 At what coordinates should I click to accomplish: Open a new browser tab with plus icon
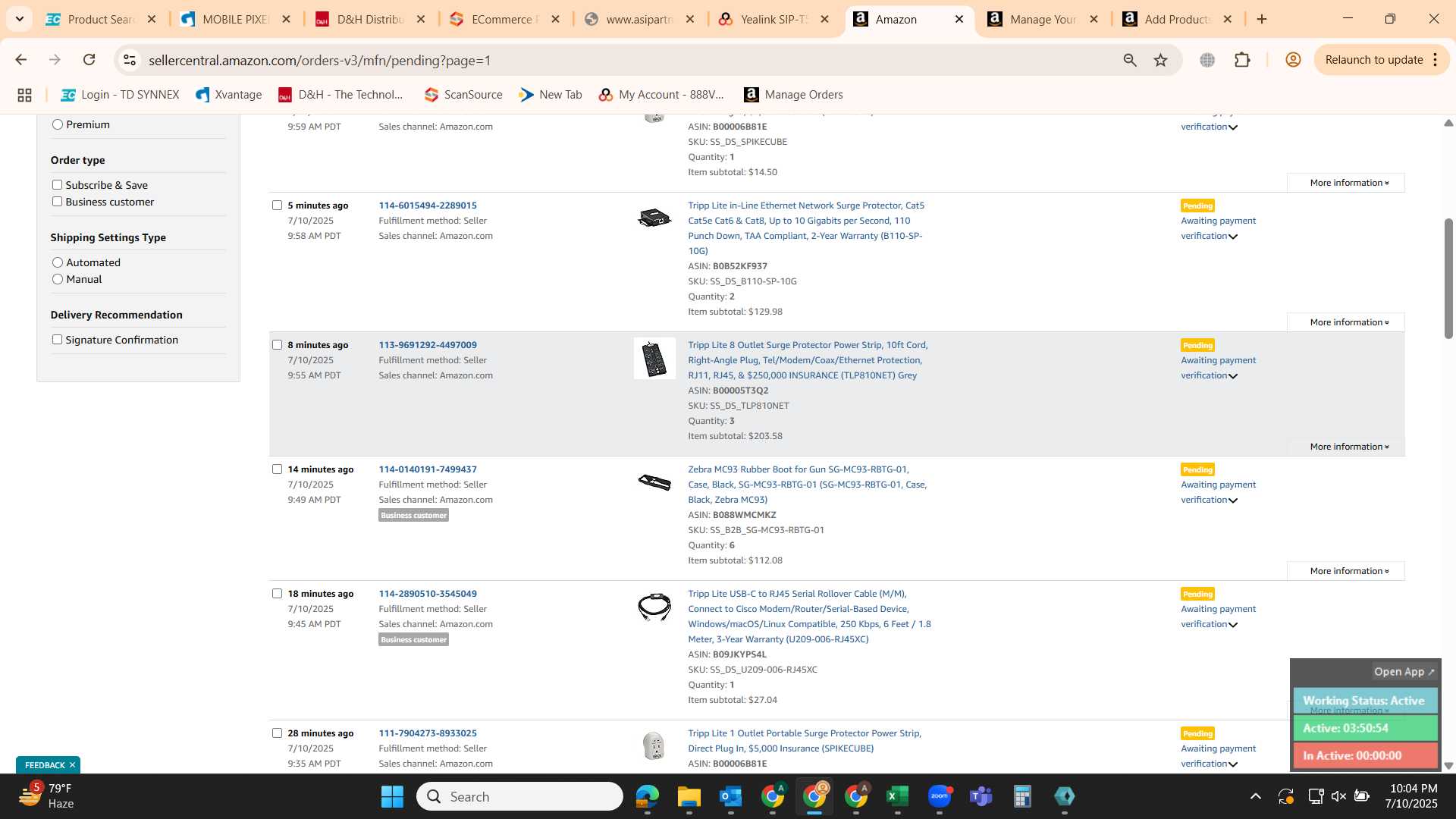click(1262, 19)
